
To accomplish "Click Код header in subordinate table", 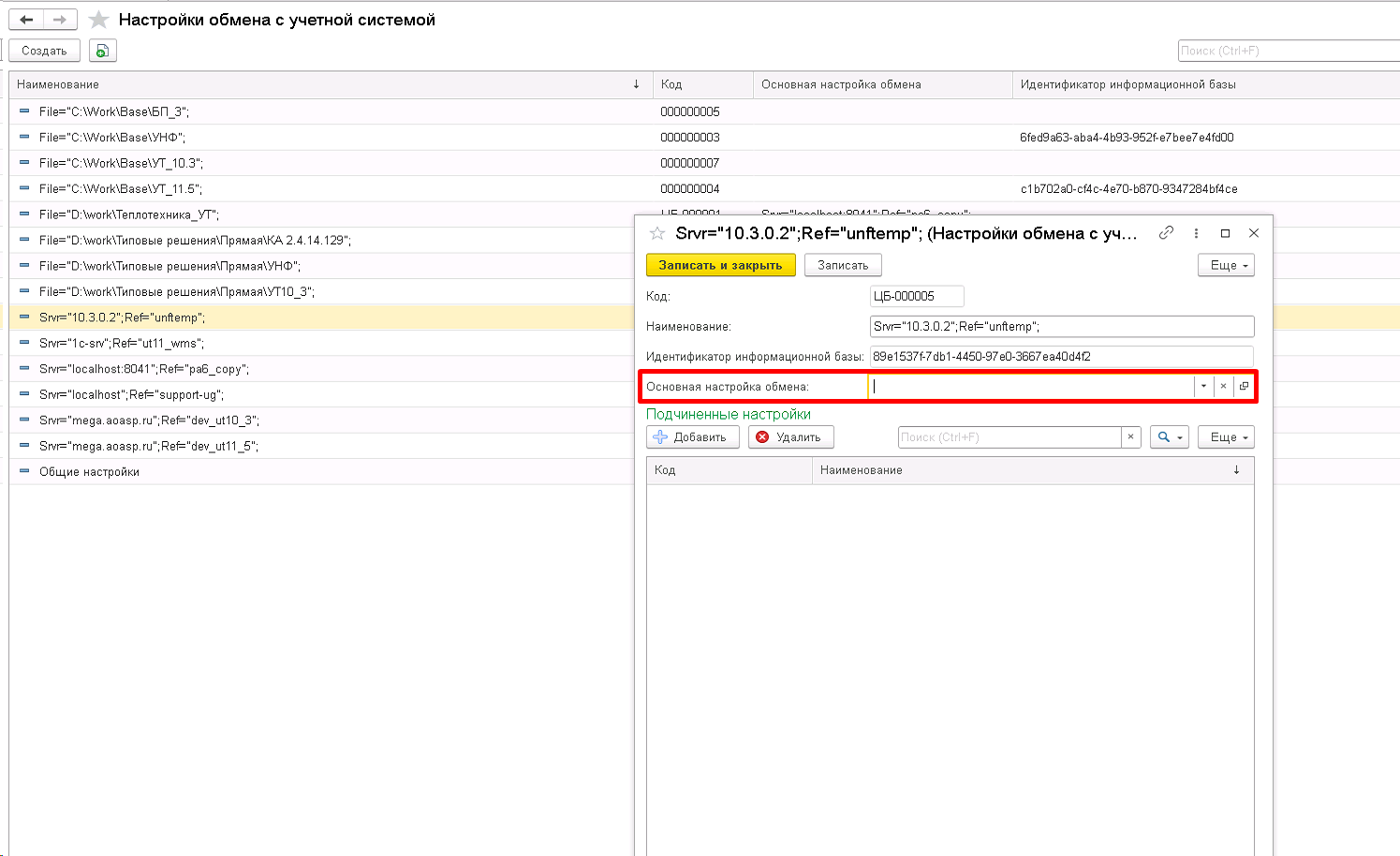I will (x=729, y=470).
